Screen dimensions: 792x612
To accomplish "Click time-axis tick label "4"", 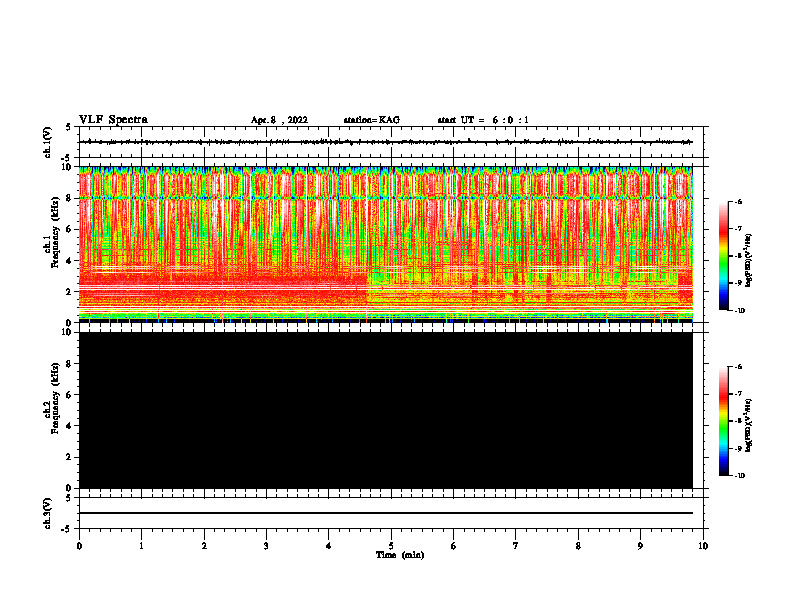I will coord(329,546).
